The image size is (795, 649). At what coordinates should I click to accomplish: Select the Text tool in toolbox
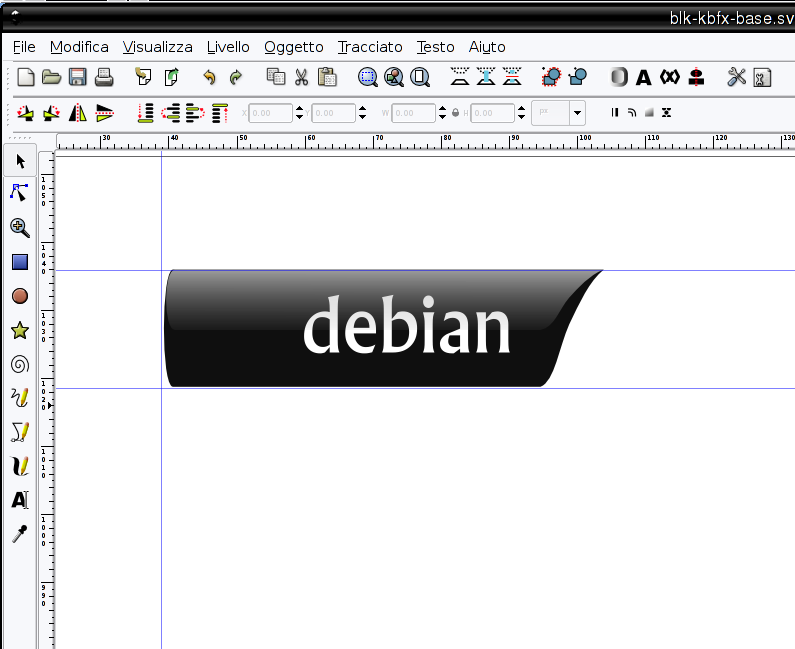pos(20,500)
